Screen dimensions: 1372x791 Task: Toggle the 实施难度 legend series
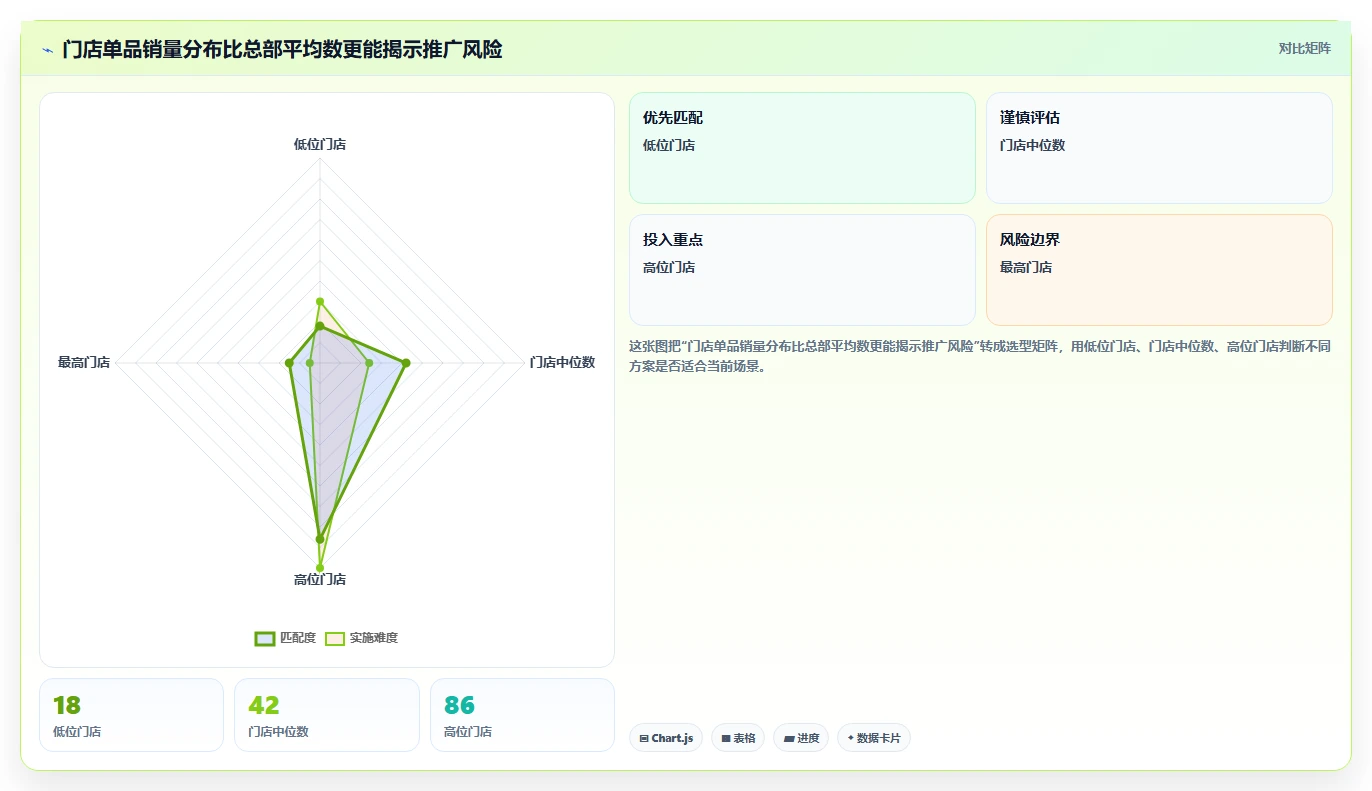(x=362, y=638)
